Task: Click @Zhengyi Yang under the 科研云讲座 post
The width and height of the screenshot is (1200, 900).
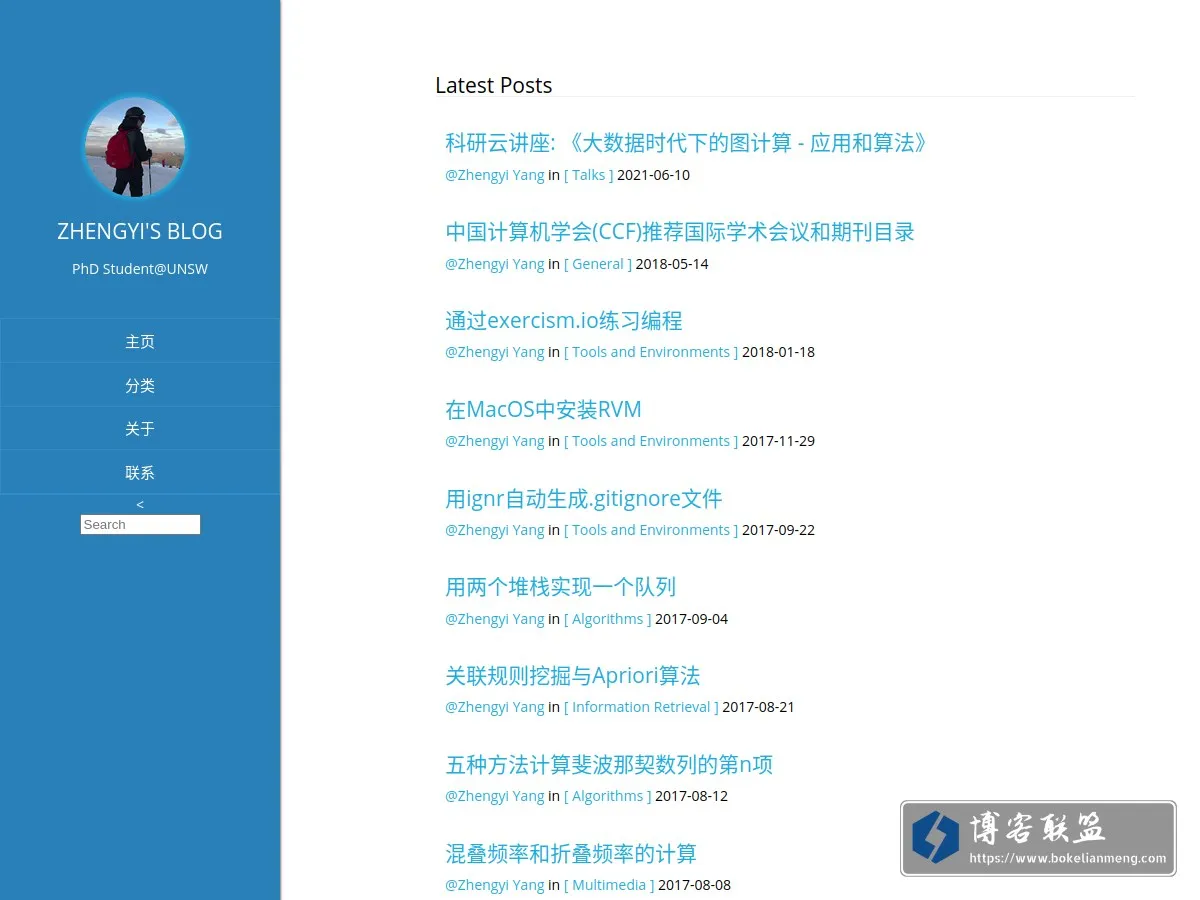Action: (x=495, y=175)
